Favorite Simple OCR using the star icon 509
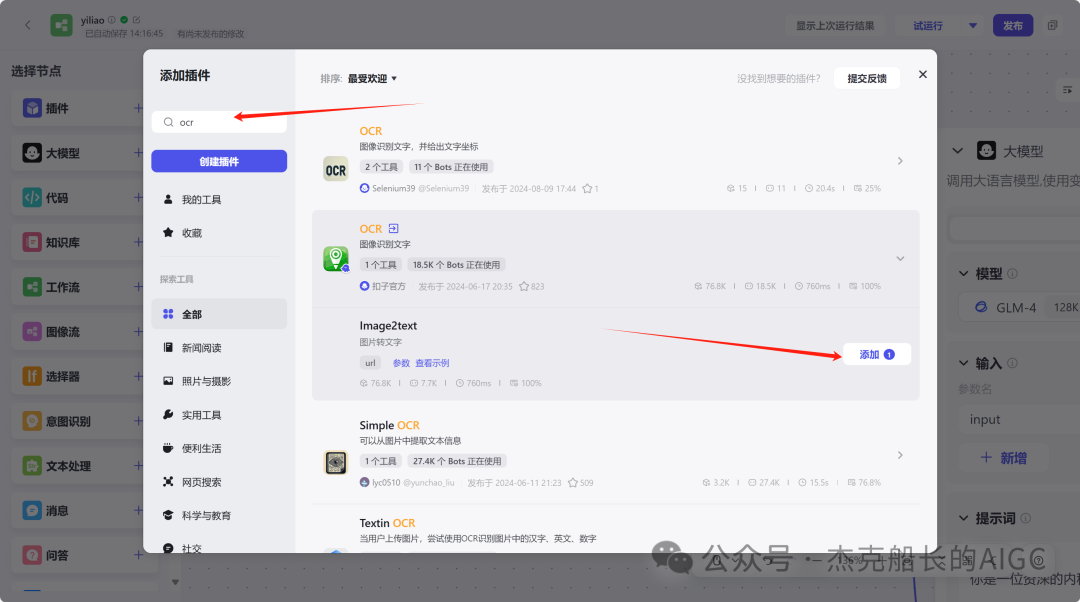This screenshot has width=1080, height=602. pos(572,483)
